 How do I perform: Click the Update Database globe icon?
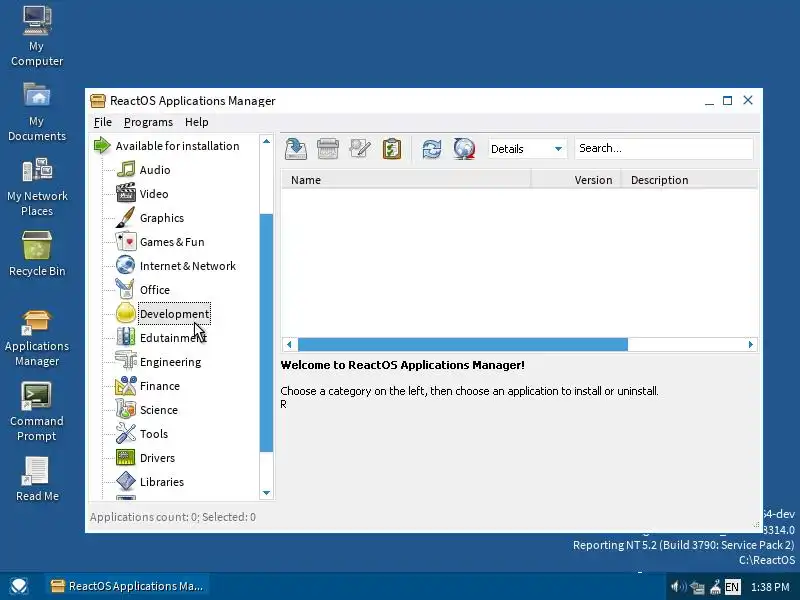click(x=464, y=148)
